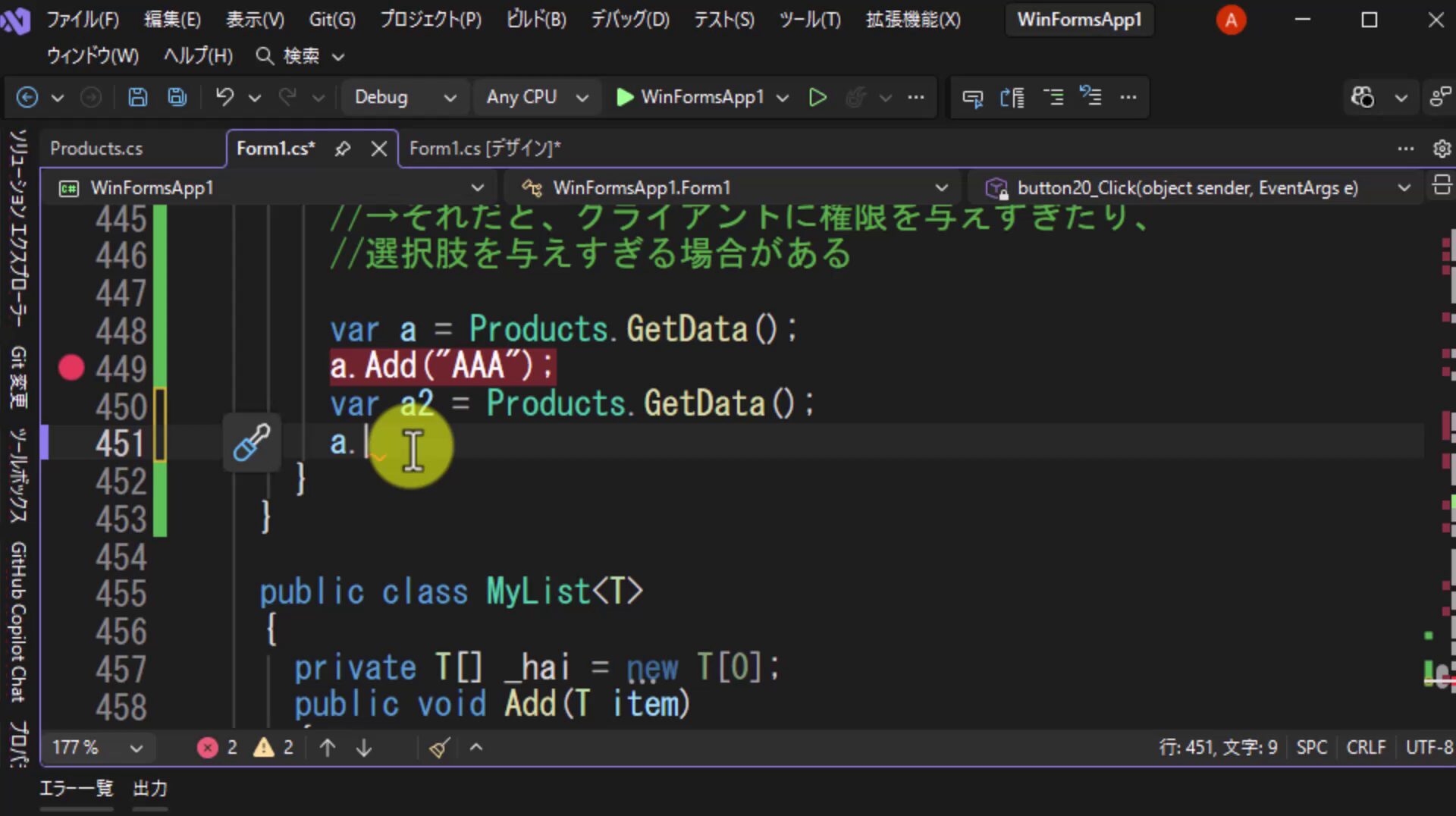
Task: Pin the Form1.cs tab
Action: click(x=343, y=149)
